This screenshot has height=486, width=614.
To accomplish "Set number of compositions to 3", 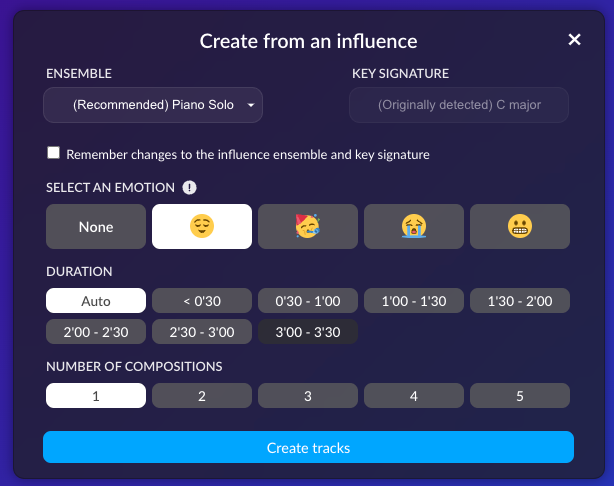I will pos(308,396).
